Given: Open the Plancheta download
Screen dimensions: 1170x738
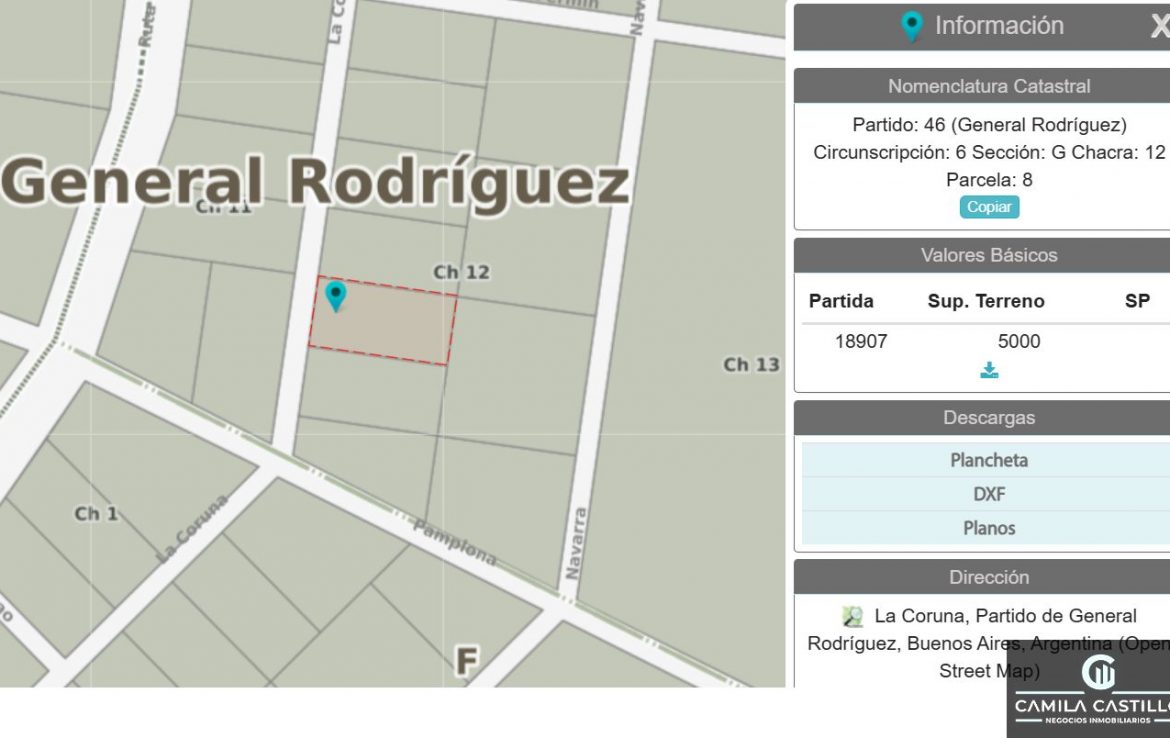Looking at the screenshot, I should [988, 460].
